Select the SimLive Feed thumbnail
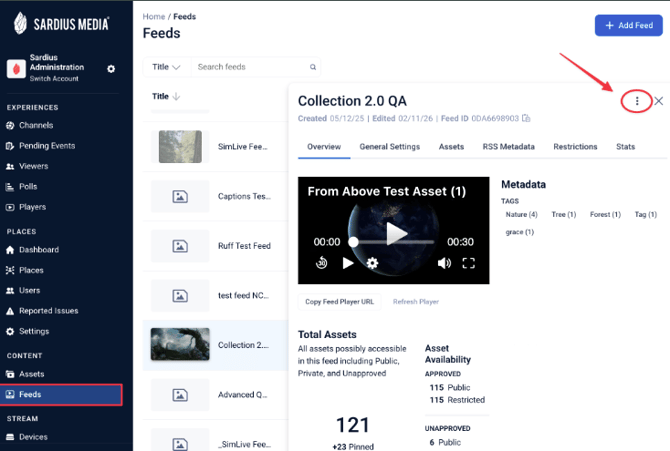This screenshot has height=451, width=670. [180, 147]
